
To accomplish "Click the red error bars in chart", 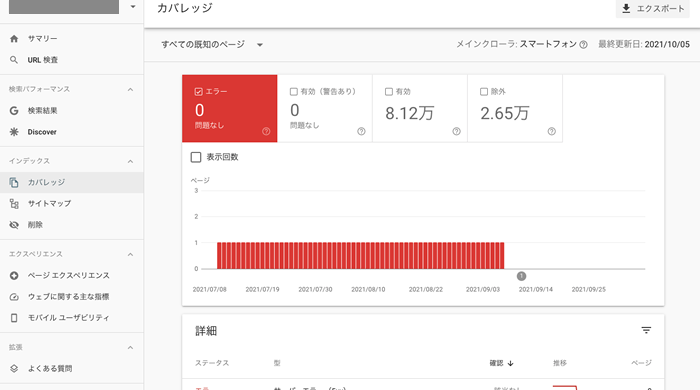I will click(361, 256).
